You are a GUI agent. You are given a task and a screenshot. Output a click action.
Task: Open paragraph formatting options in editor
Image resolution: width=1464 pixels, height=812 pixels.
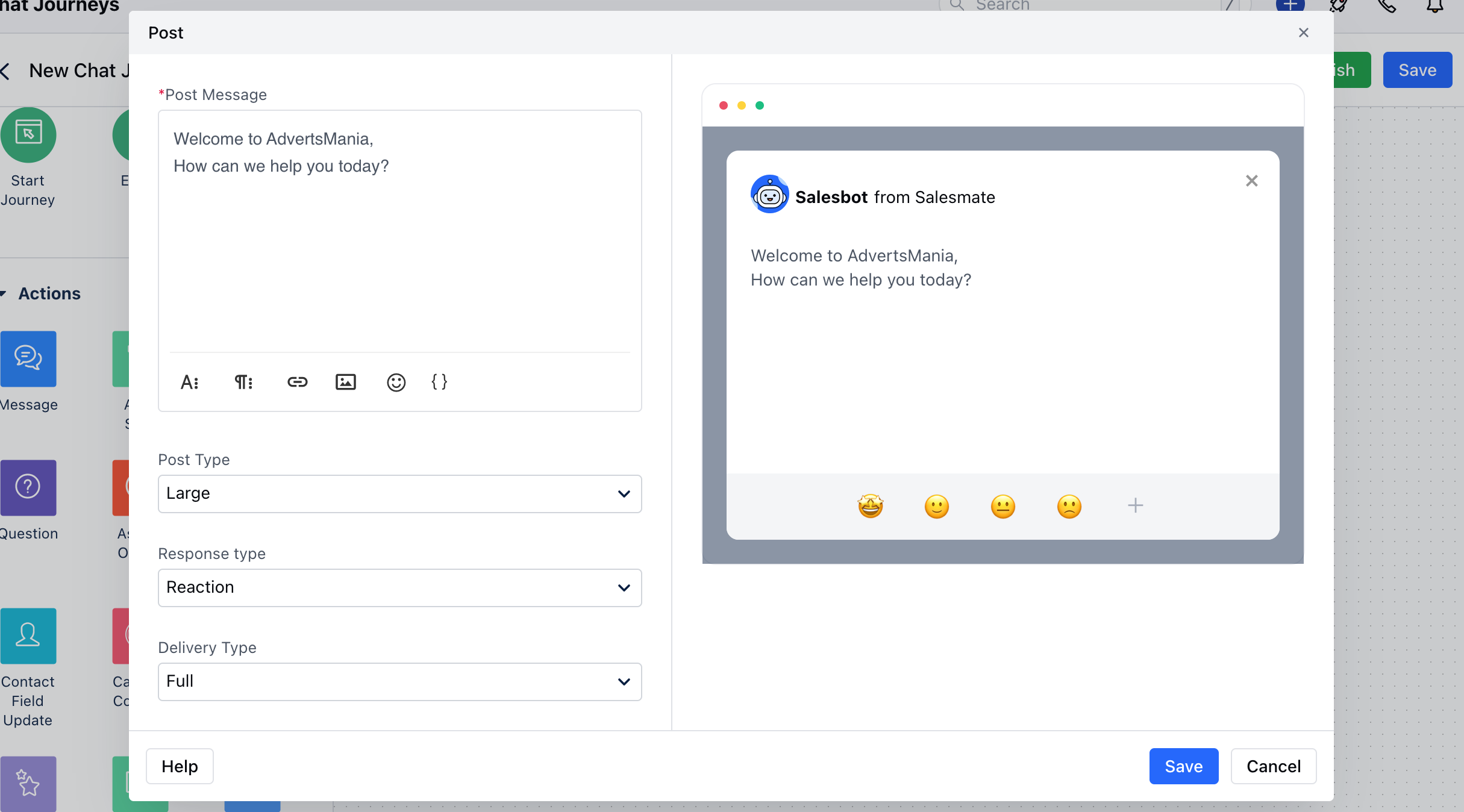[x=243, y=382]
